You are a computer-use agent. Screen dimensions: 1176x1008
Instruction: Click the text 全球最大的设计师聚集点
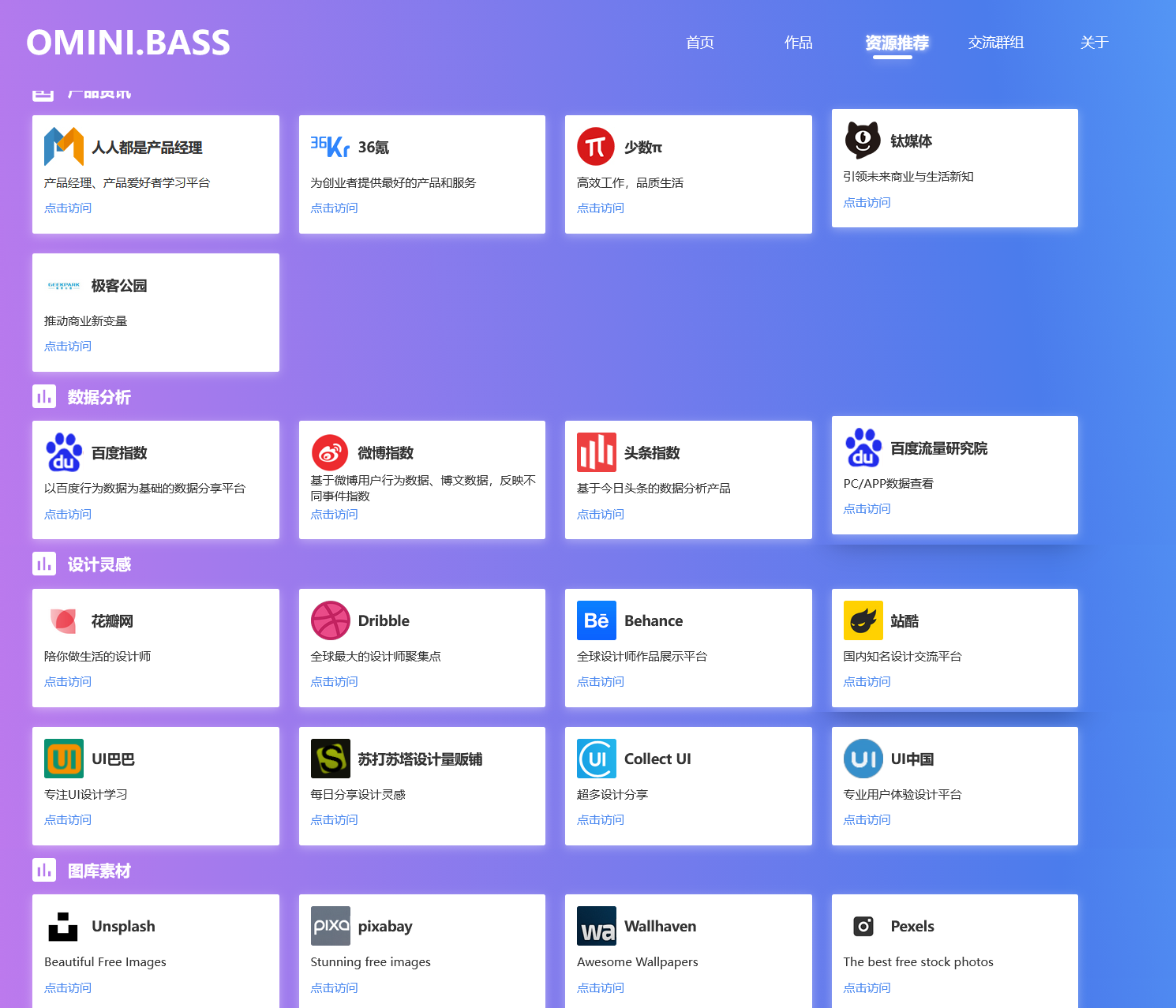[x=376, y=657]
